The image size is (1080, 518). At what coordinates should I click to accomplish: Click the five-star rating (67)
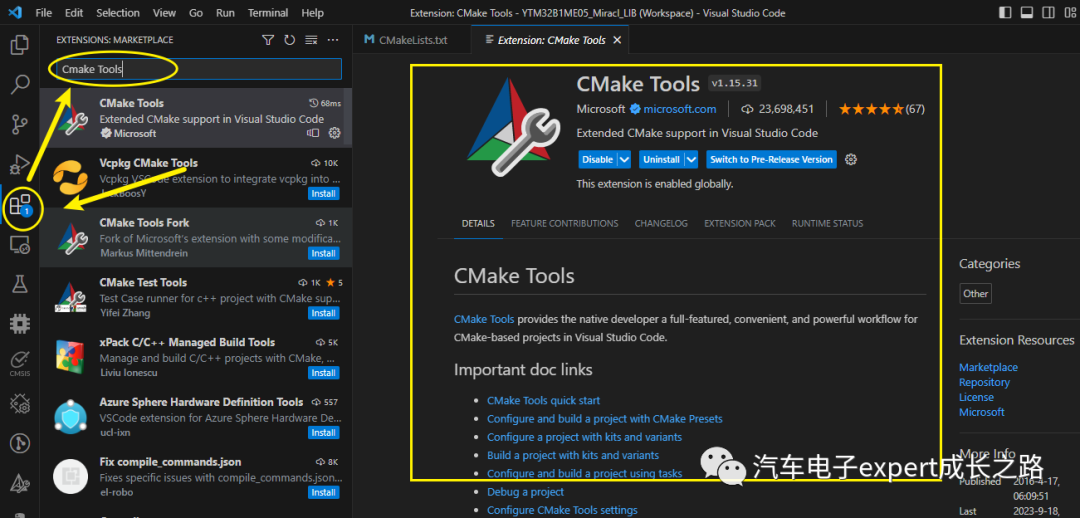point(882,109)
